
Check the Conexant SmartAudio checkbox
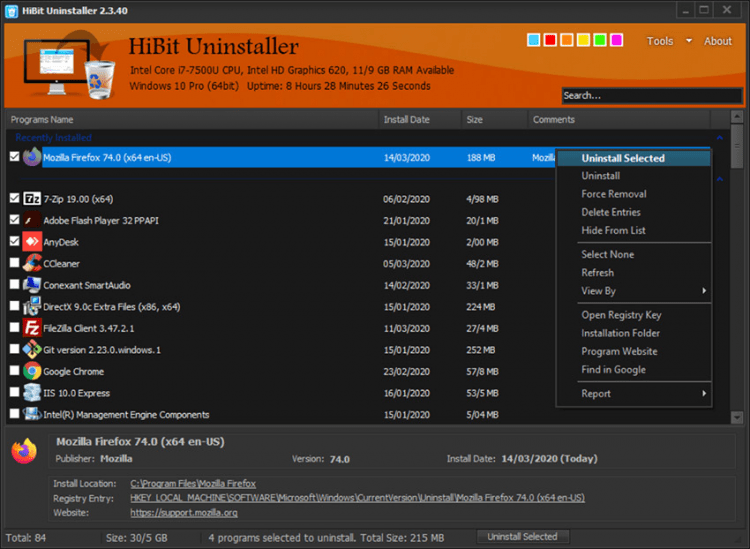pyautogui.click(x=14, y=284)
